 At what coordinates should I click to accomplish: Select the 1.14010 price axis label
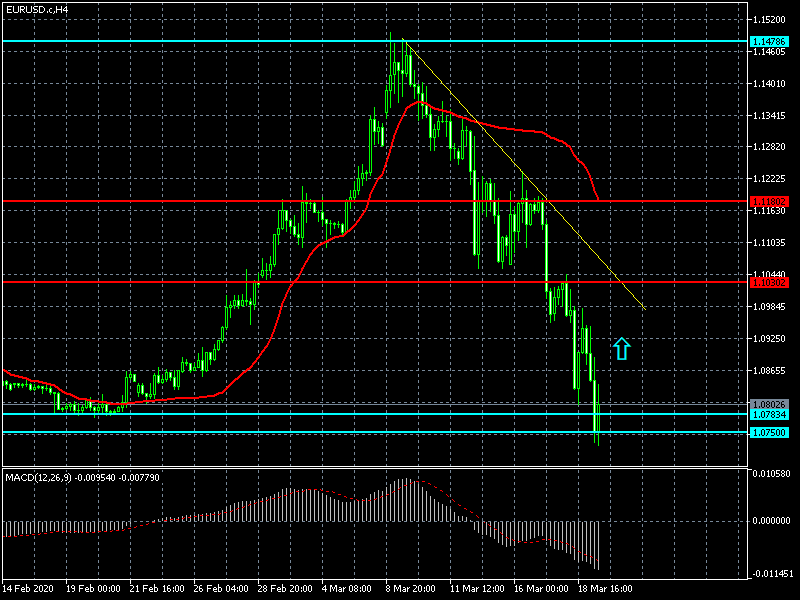[x=769, y=84]
